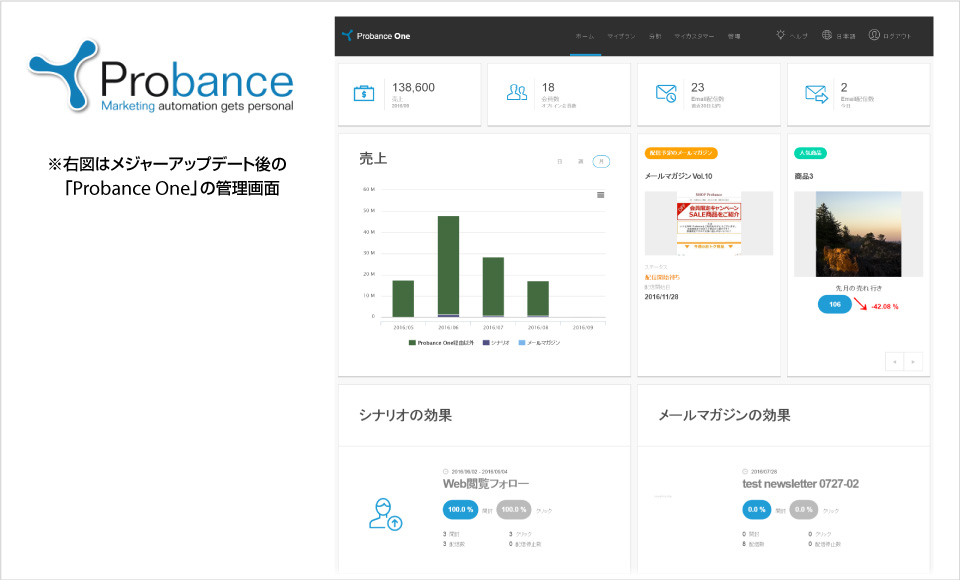Click the scheduled email envelope-clock icon
This screenshot has height=580, width=960.
tap(666, 93)
